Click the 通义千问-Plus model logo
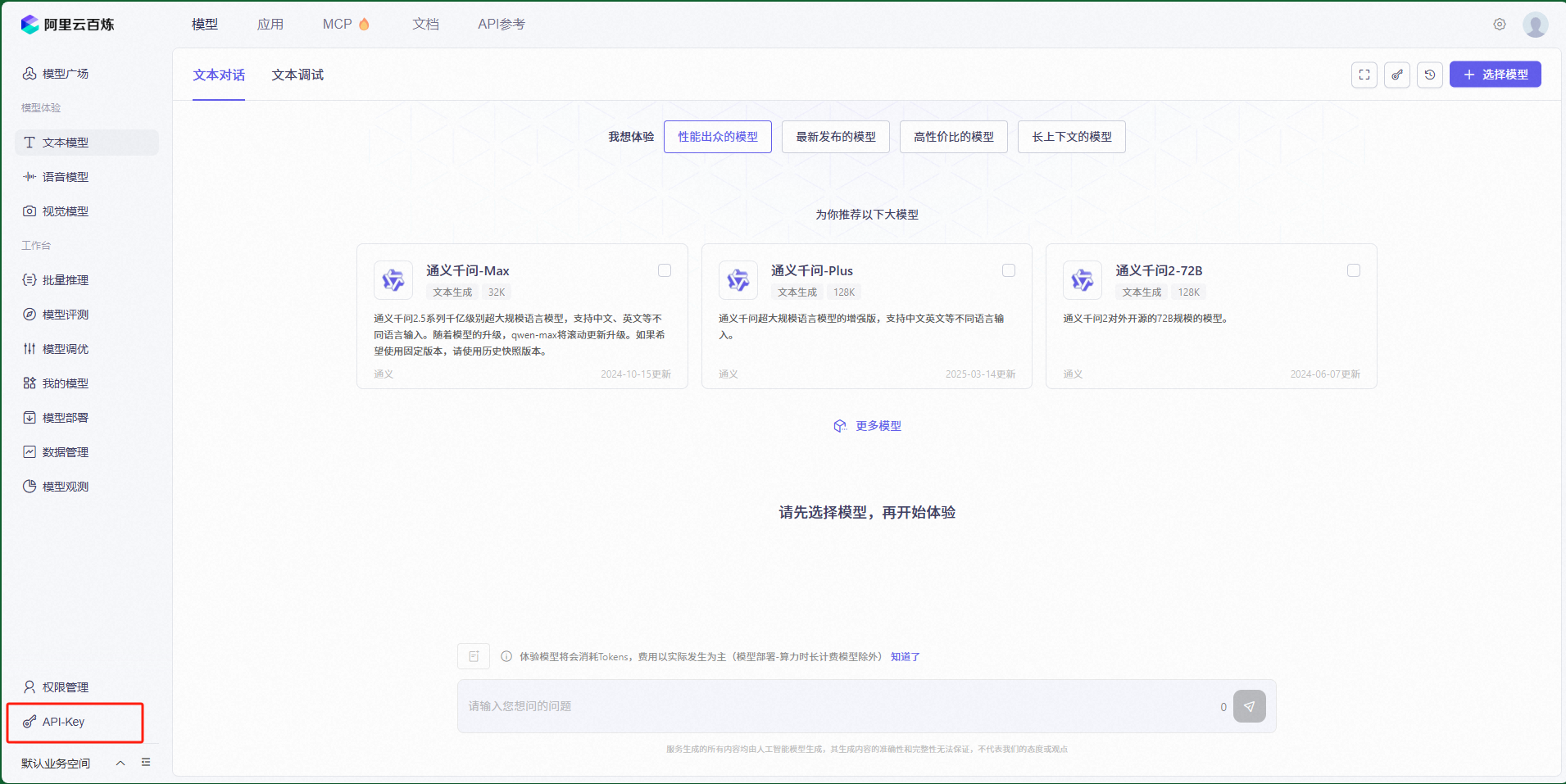 click(x=738, y=280)
